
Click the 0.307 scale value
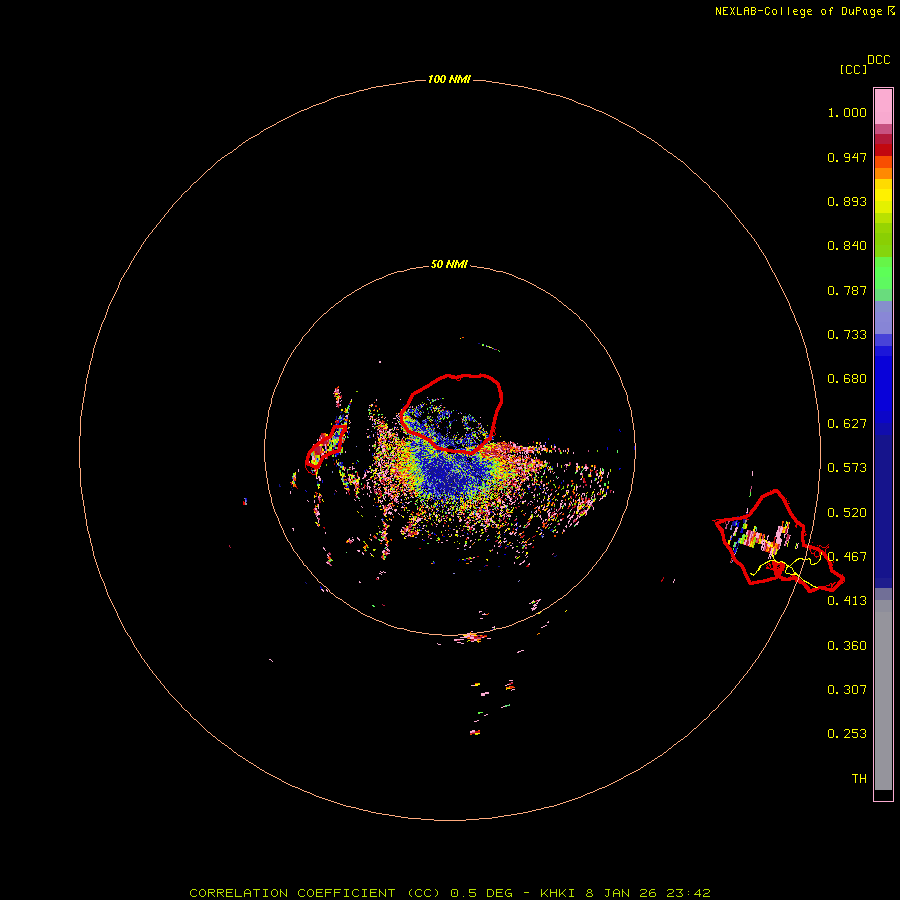click(x=847, y=690)
